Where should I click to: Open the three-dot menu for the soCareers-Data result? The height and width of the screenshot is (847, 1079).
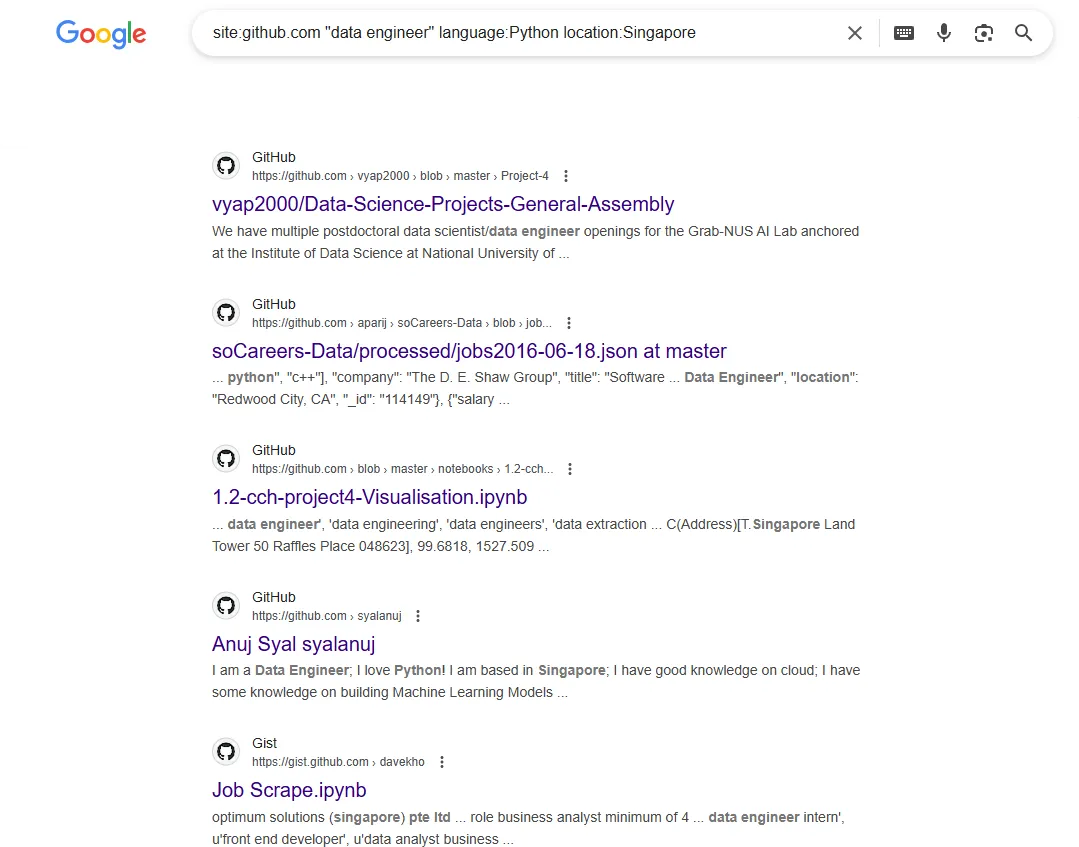click(569, 323)
